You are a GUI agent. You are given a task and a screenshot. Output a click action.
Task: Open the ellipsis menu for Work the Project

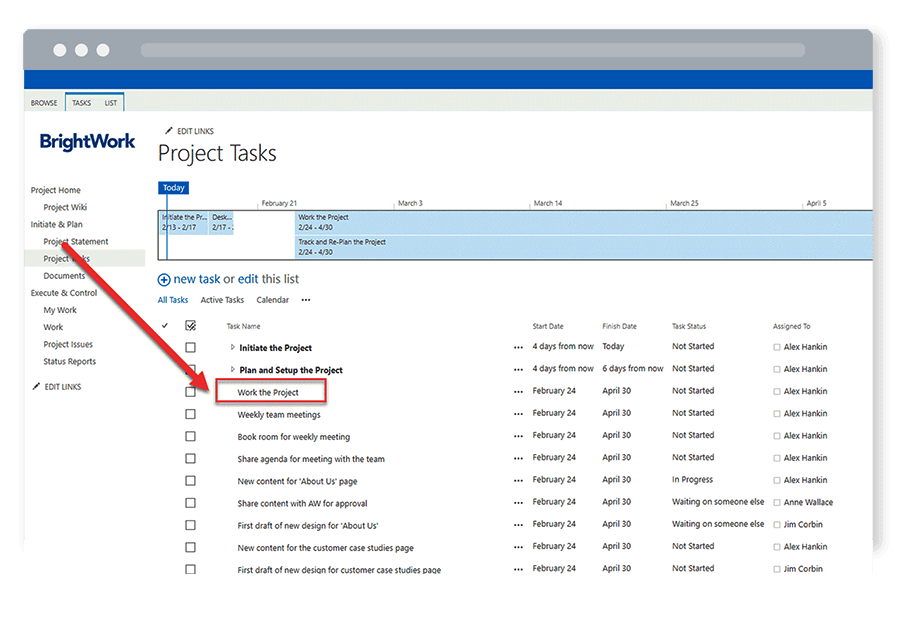pyautogui.click(x=518, y=392)
